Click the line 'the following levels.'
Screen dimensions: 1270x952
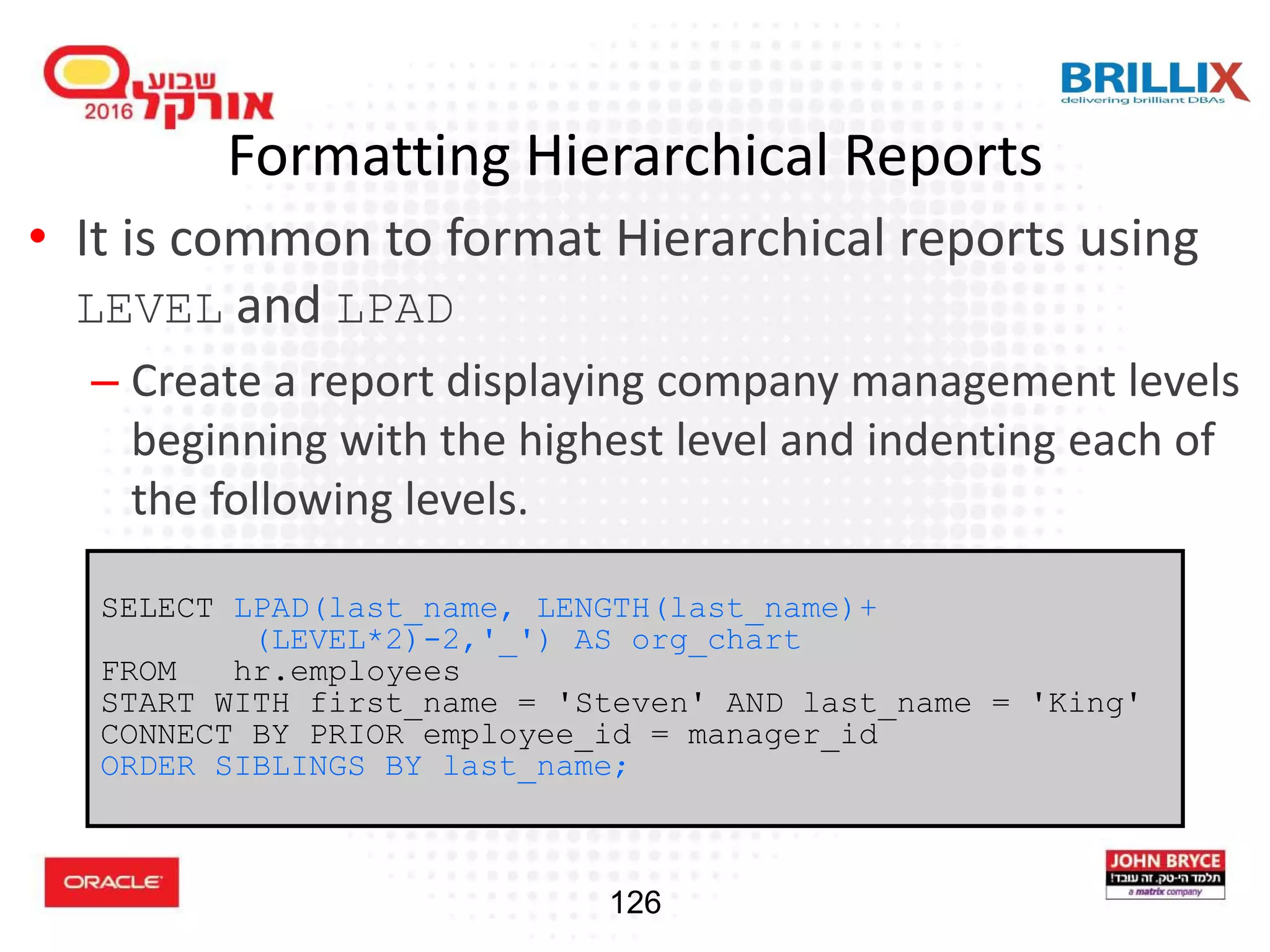tap(330, 500)
